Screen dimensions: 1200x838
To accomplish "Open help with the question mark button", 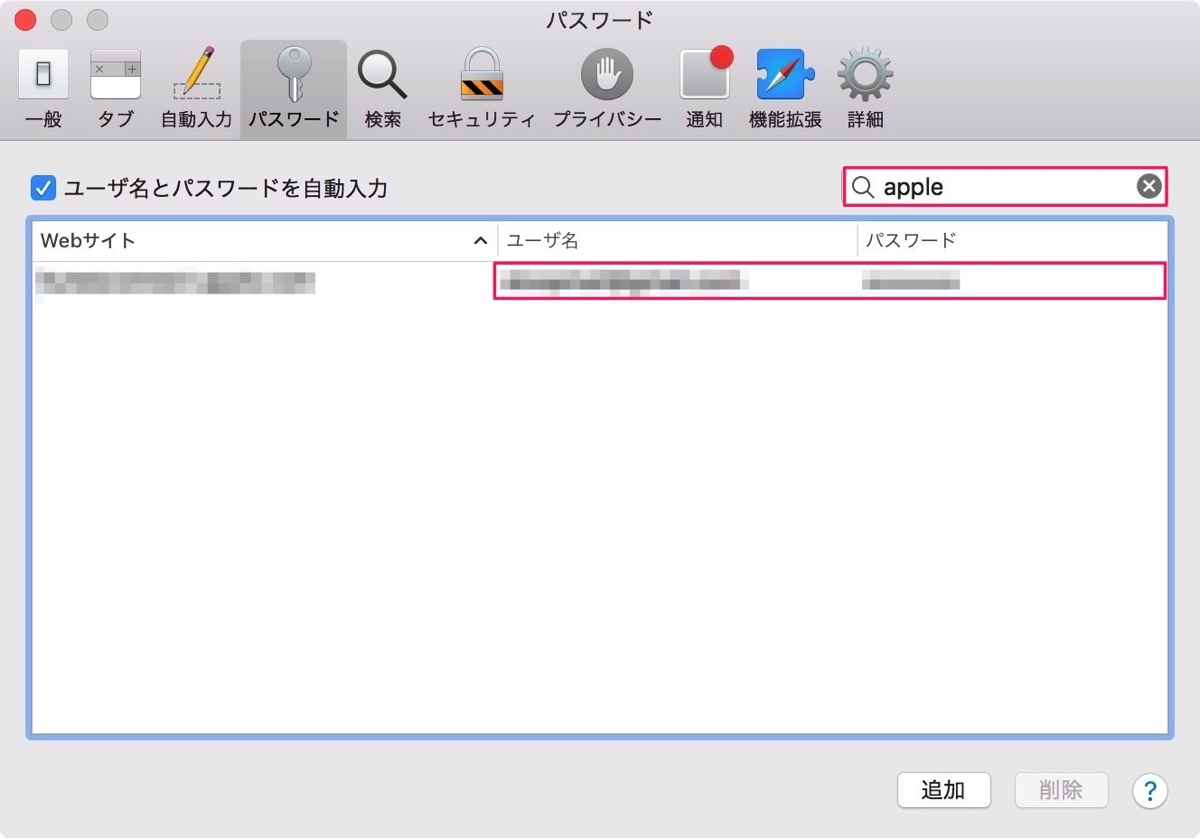I will [x=1150, y=791].
